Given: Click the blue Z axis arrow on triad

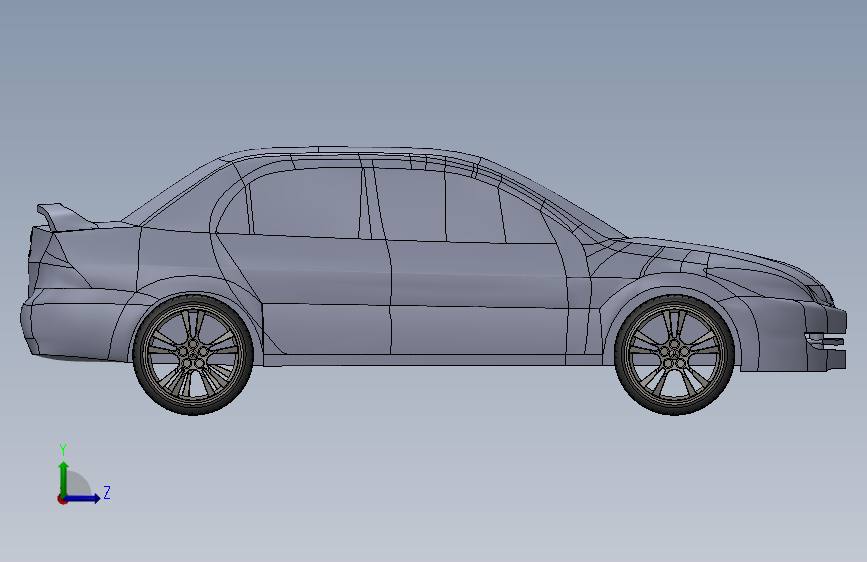Looking at the screenshot, I should [83, 498].
